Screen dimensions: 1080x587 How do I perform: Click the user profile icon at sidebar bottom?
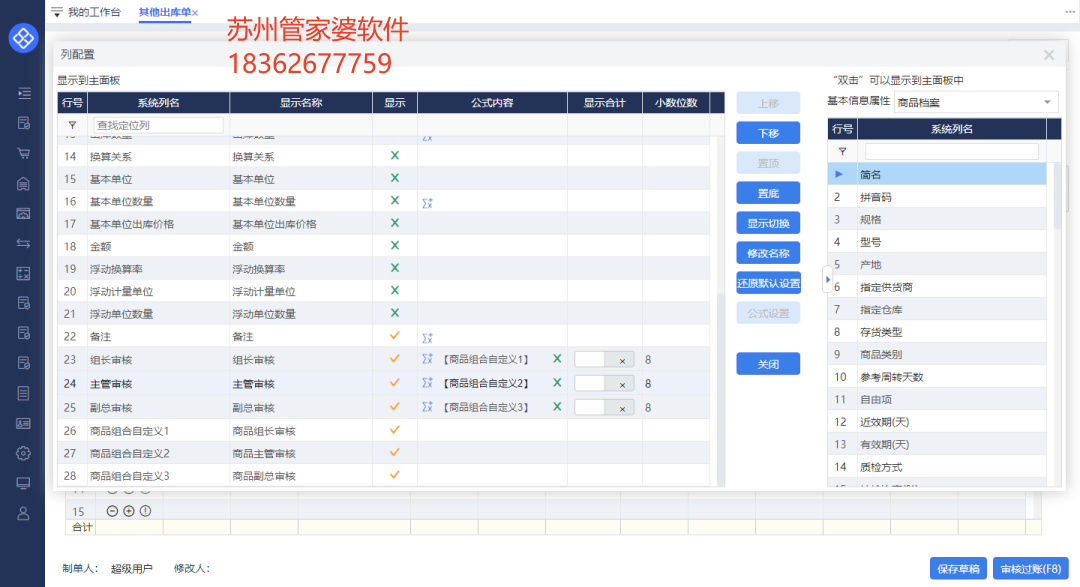[x=22, y=513]
